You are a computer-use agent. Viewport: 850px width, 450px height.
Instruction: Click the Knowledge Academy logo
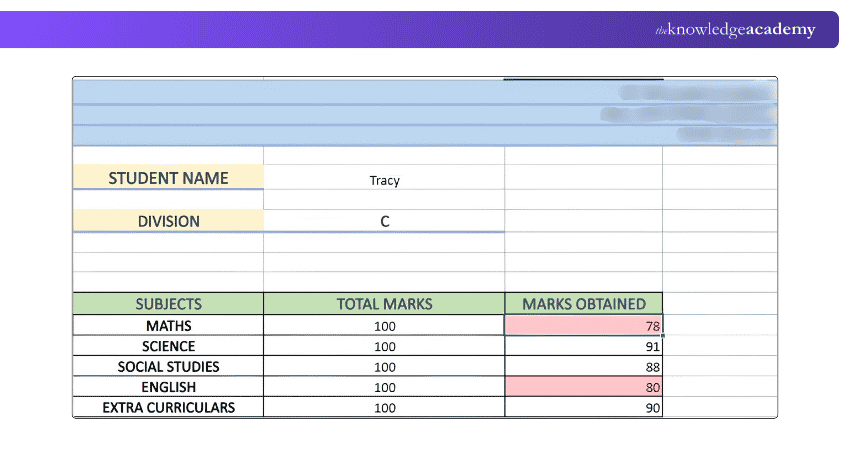coord(735,30)
